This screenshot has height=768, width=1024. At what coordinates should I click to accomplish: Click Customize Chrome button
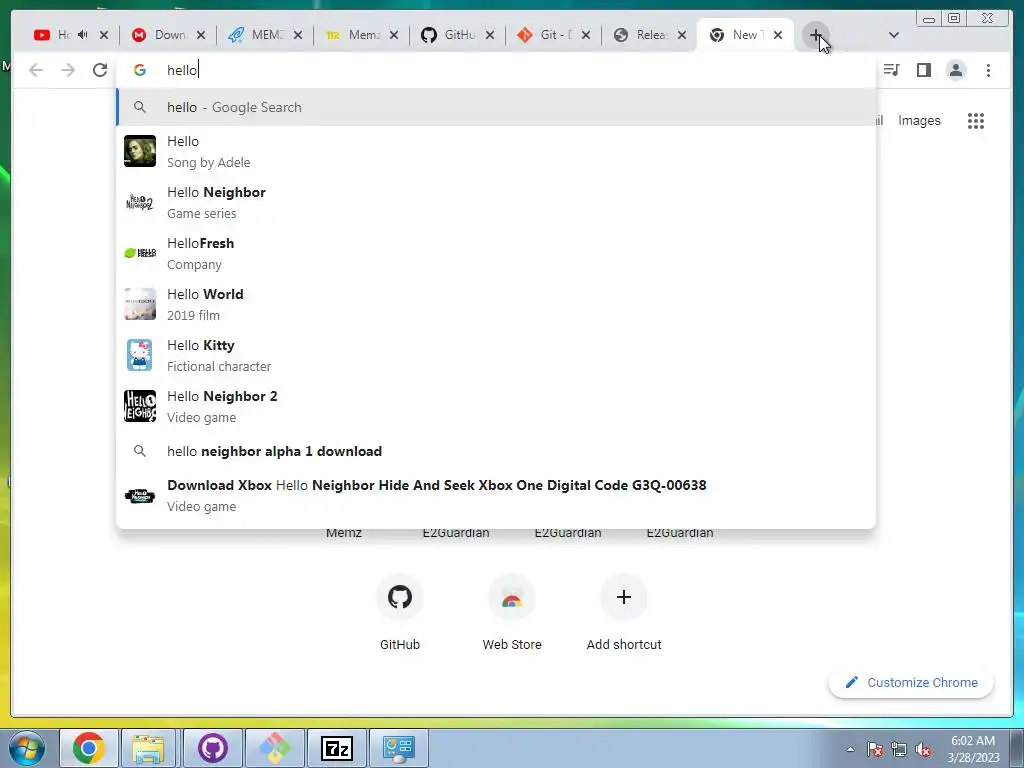912,682
